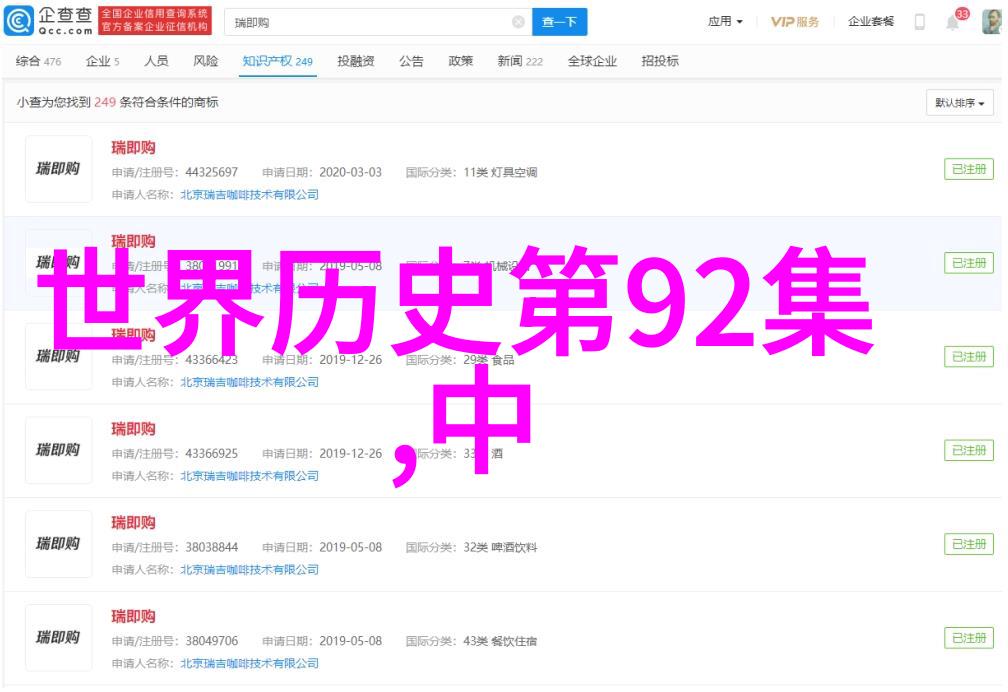
Task: Open 瑞即购 title for registration 43366925
Action: click(133, 429)
